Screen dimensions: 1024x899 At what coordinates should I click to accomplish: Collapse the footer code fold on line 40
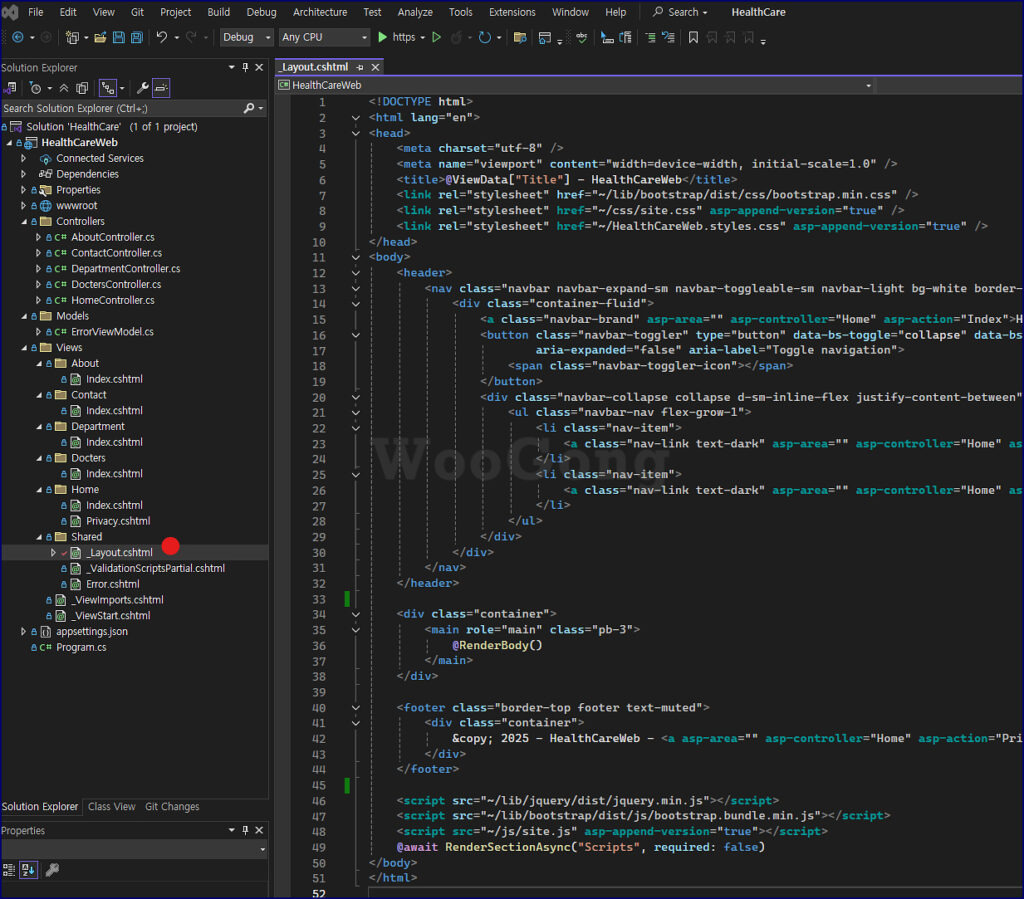coord(355,708)
